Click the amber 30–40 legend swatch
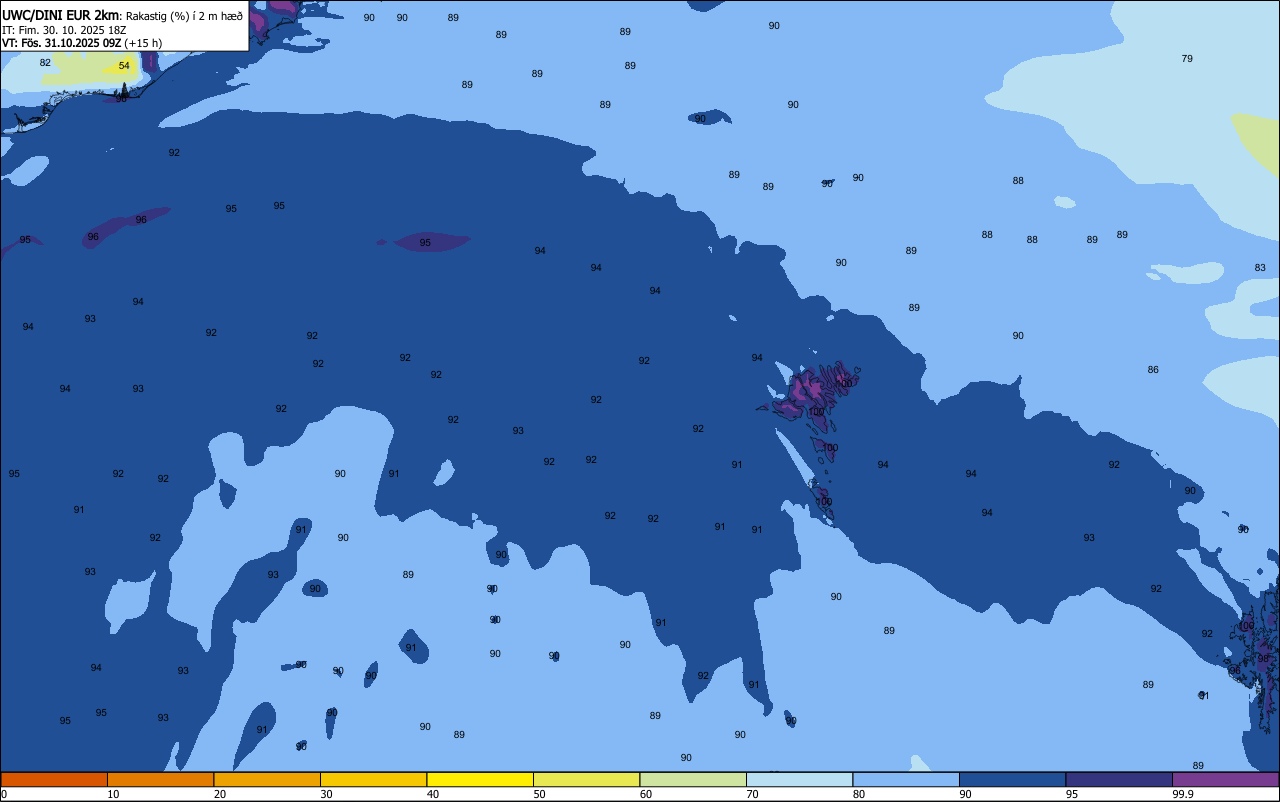 tap(373, 779)
